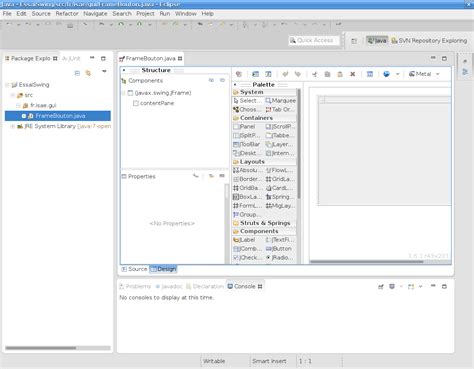Open the Window menu

coord(186,14)
